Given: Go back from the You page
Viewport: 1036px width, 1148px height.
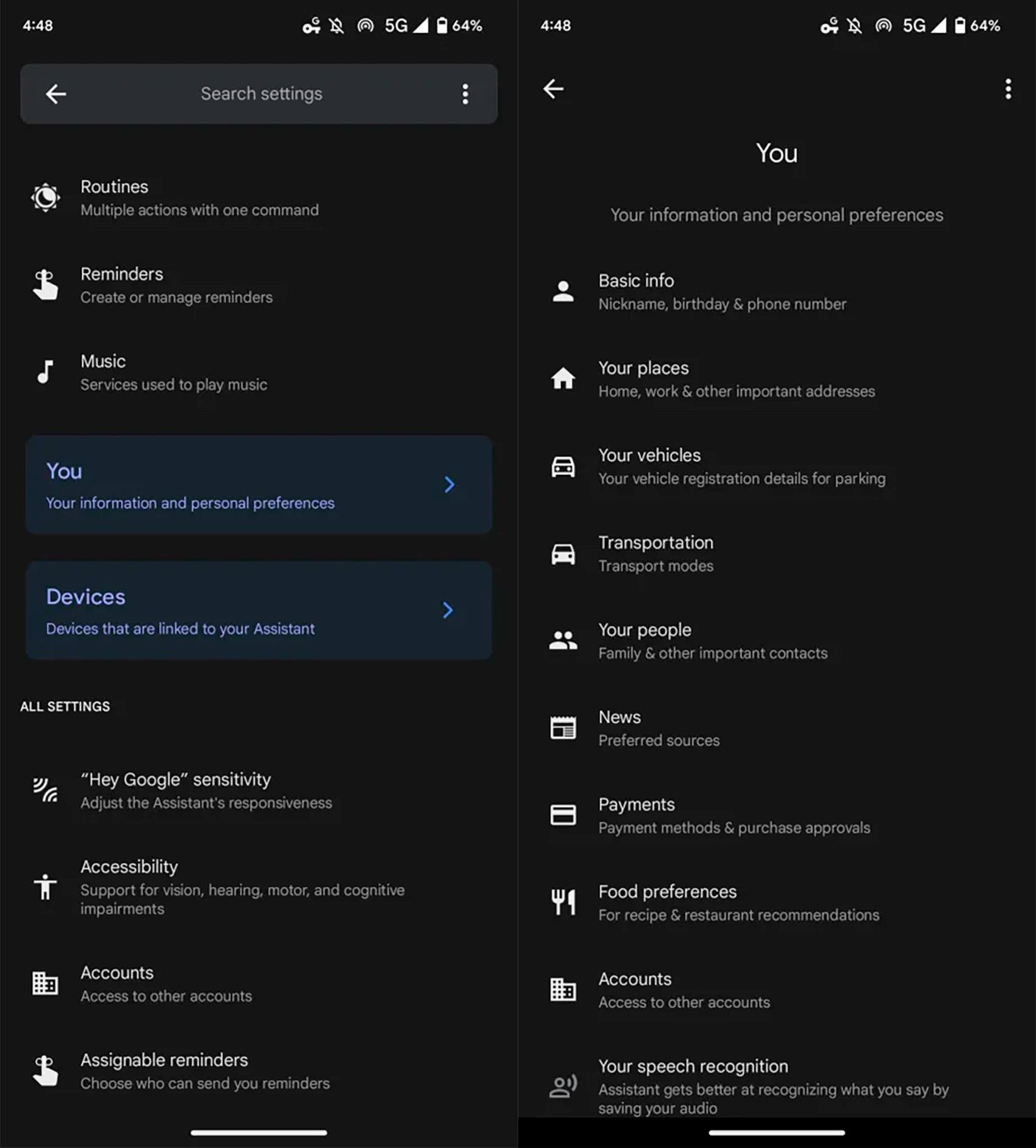Looking at the screenshot, I should click(x=553, y=89).
